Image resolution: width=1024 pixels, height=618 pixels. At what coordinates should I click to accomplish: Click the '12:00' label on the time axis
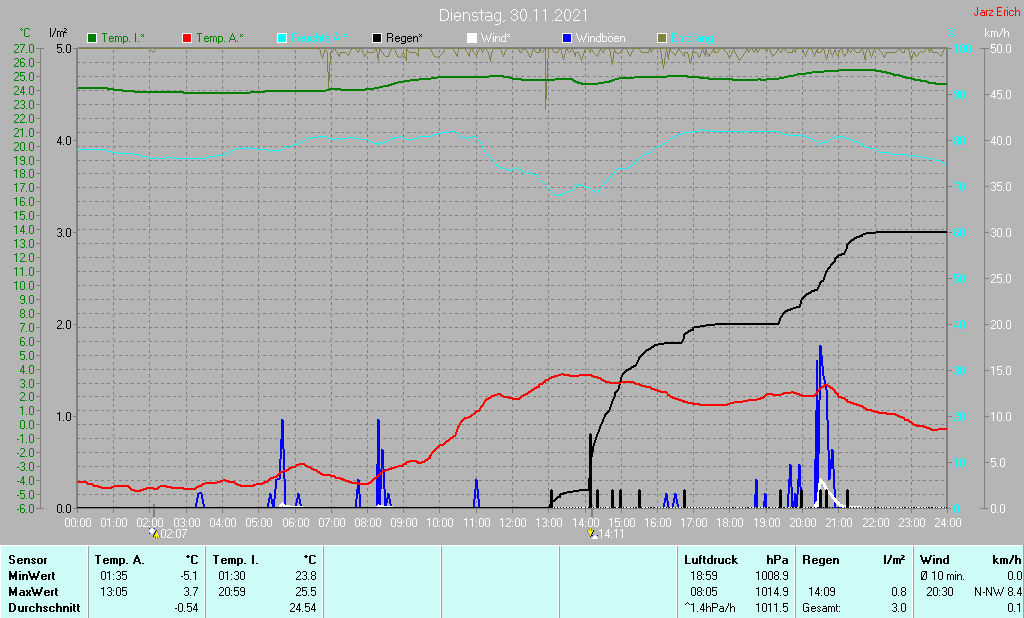point(513,523)
